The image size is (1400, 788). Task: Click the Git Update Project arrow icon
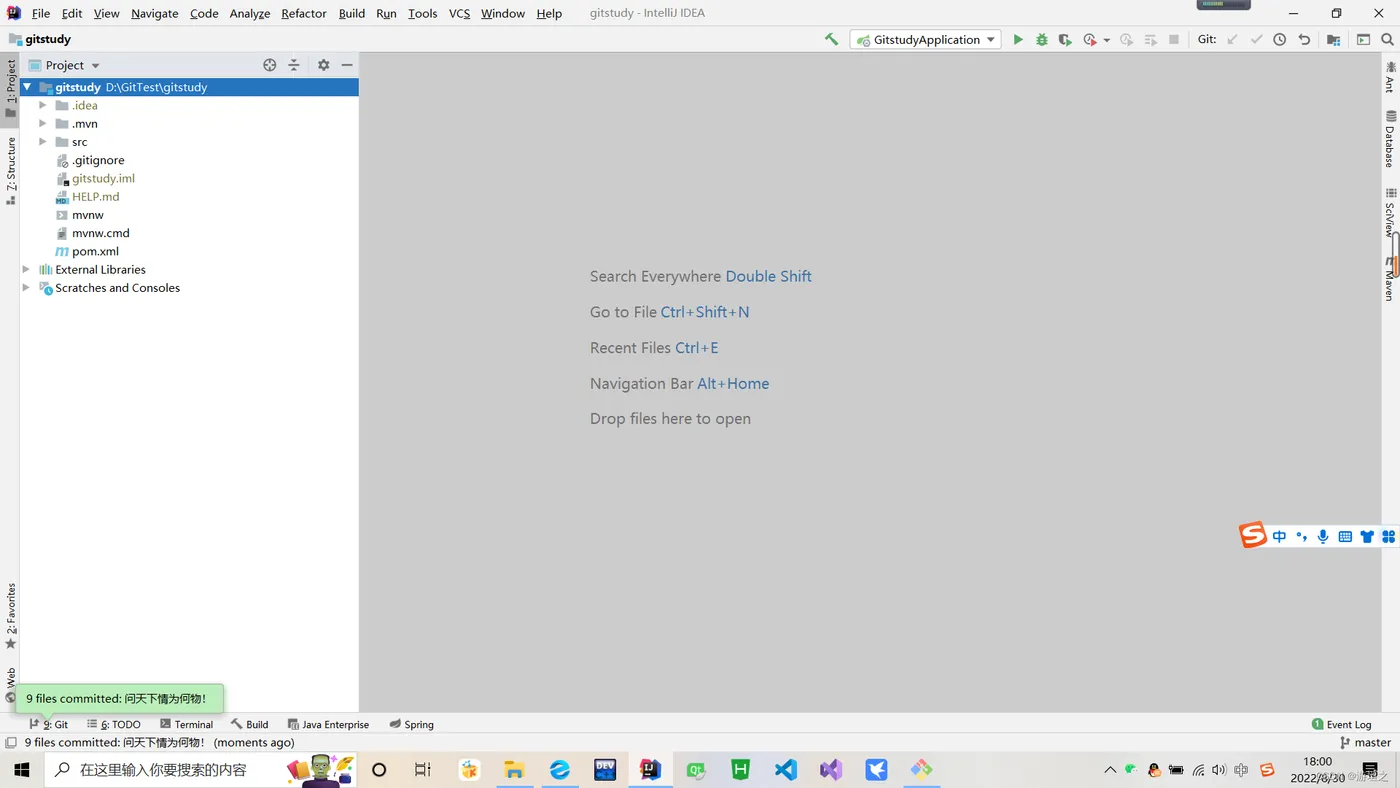[x=1232, y=39]
